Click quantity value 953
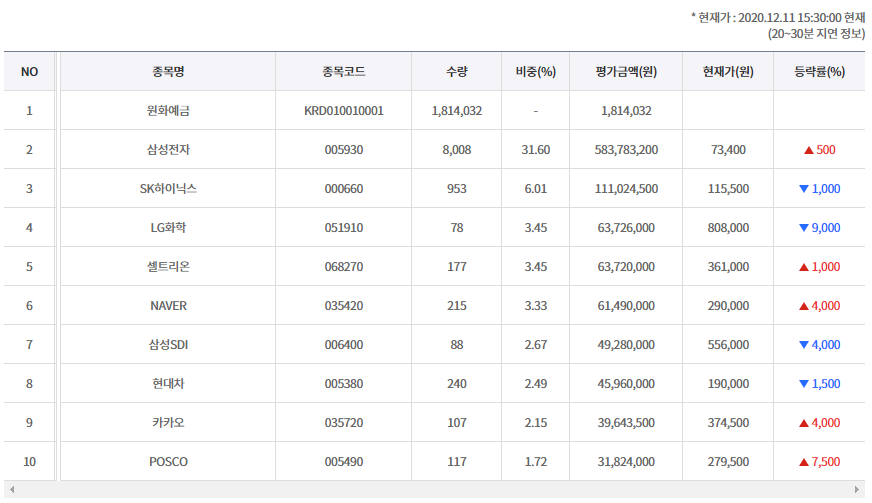The width and height of the screenshot is (872, 503). click(457, 189)
